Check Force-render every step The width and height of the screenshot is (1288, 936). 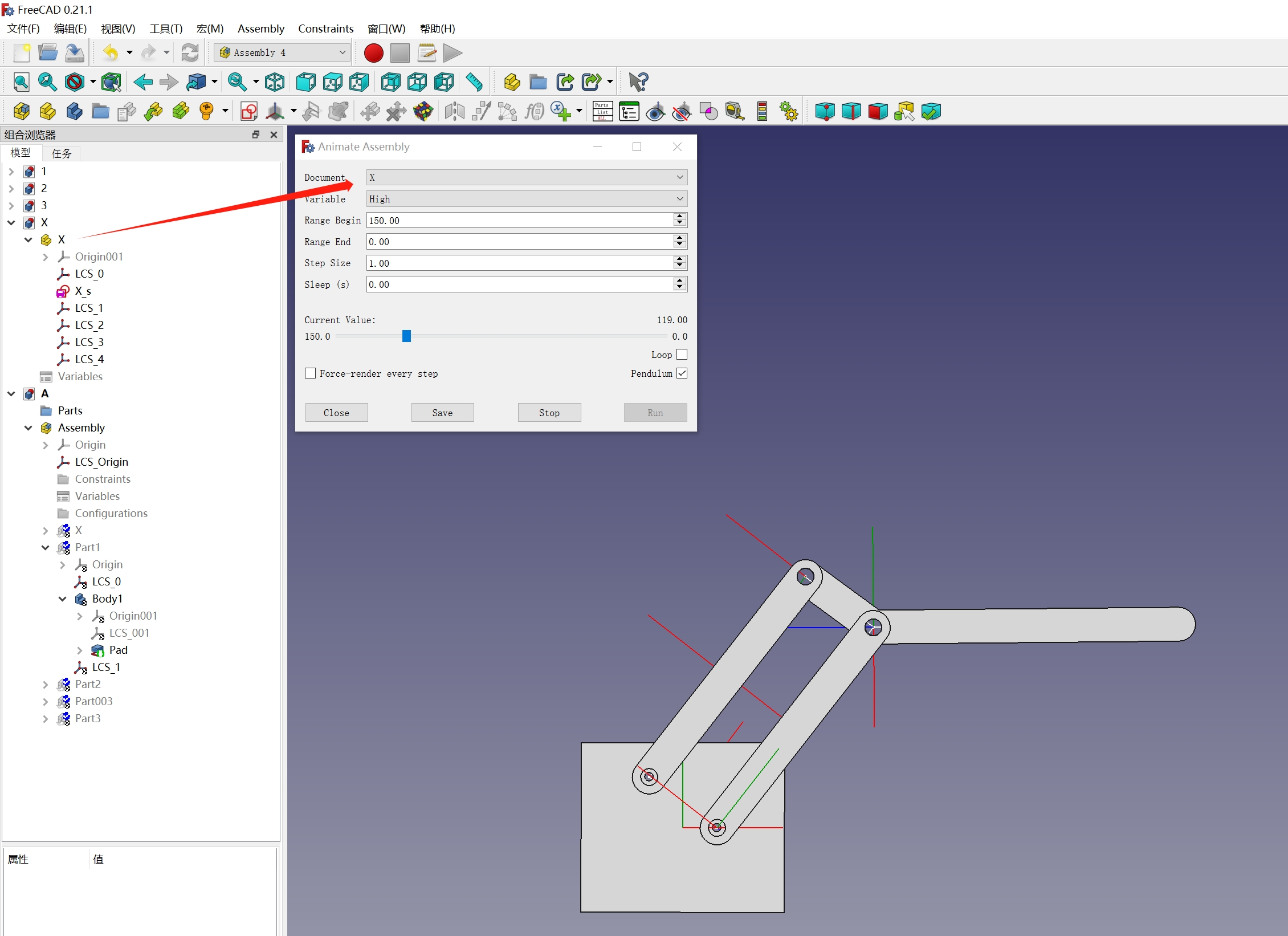pyautogui.click(x=311, y=373)
